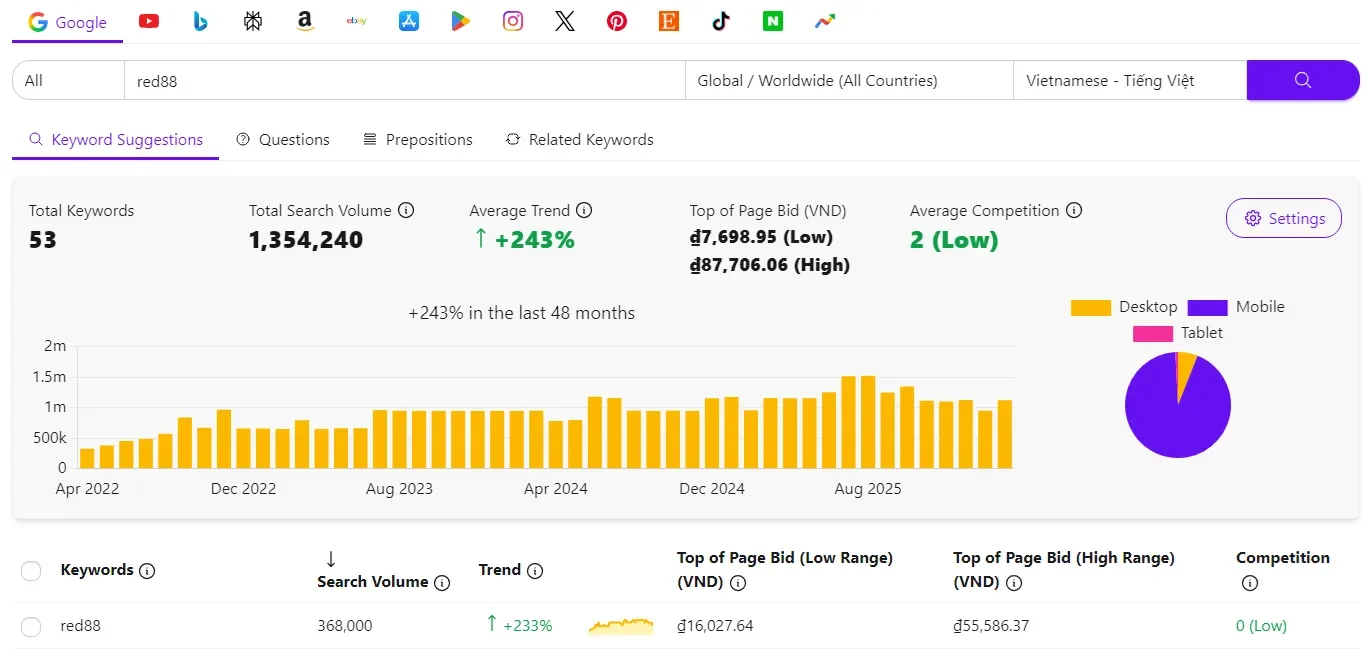The image size is (1367, 649).
Task: Tick the select-all keywords checkbox
Action: pos(31,571)
